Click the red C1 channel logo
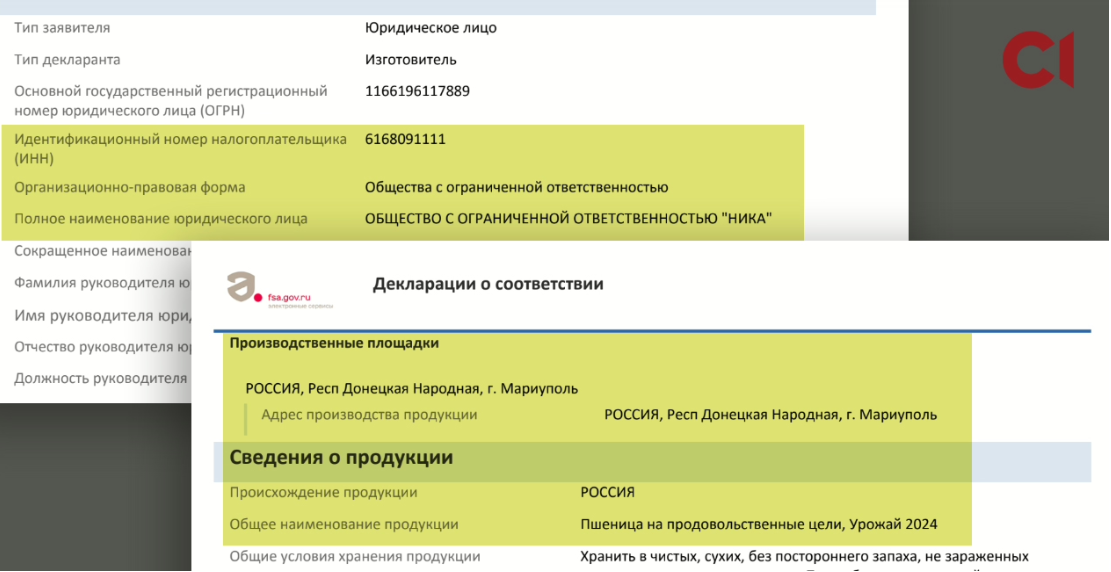 click(1039, 61)
